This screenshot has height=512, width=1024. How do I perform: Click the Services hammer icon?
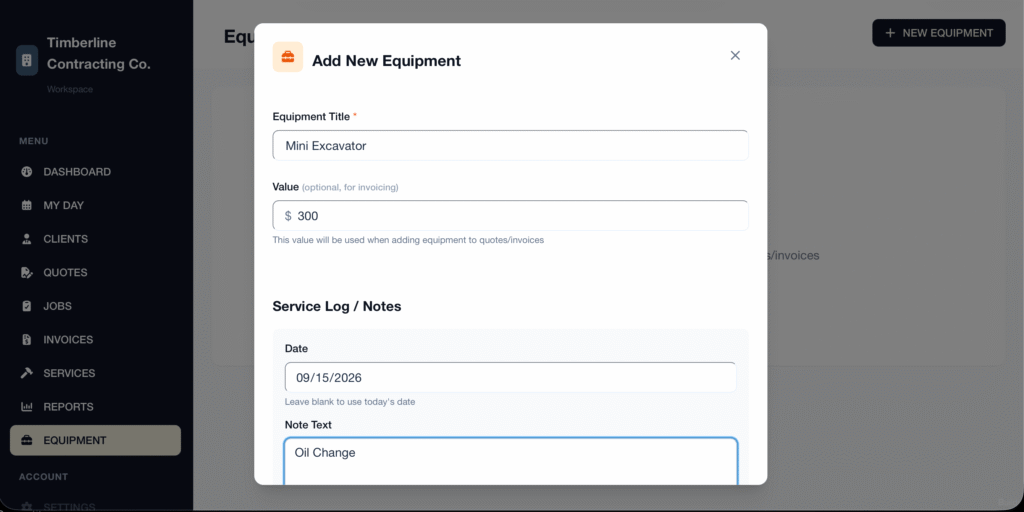click(x=27, y=373)
